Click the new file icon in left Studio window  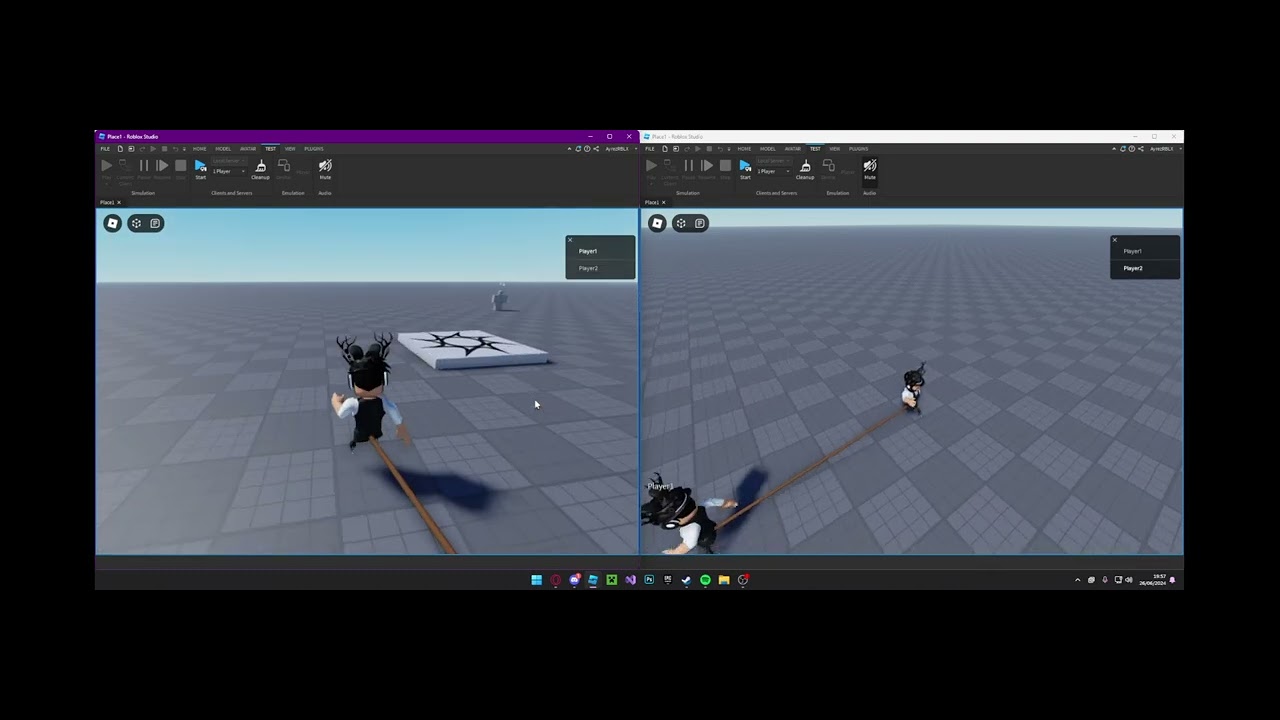120,149
